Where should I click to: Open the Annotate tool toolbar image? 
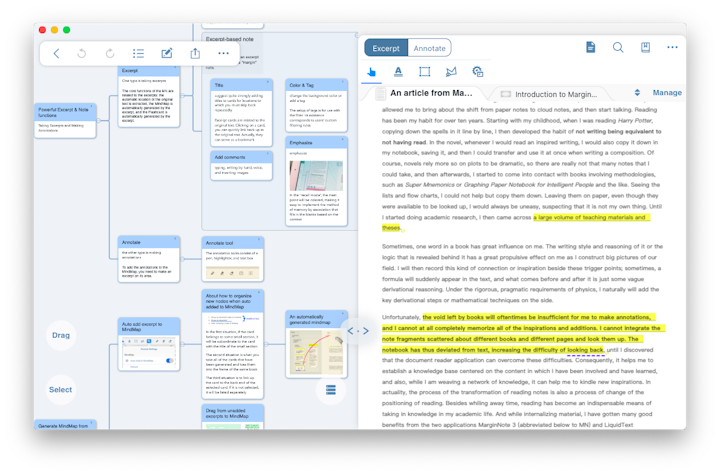pos(232,273)
